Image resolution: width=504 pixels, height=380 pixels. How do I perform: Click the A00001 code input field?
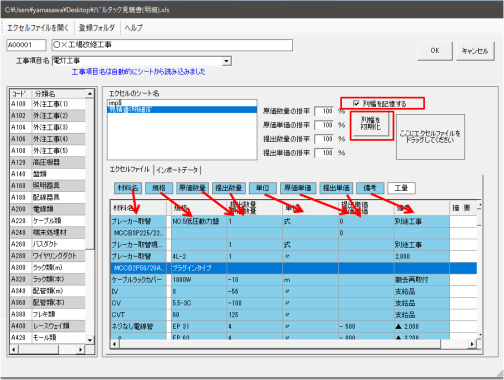[26, 45]
